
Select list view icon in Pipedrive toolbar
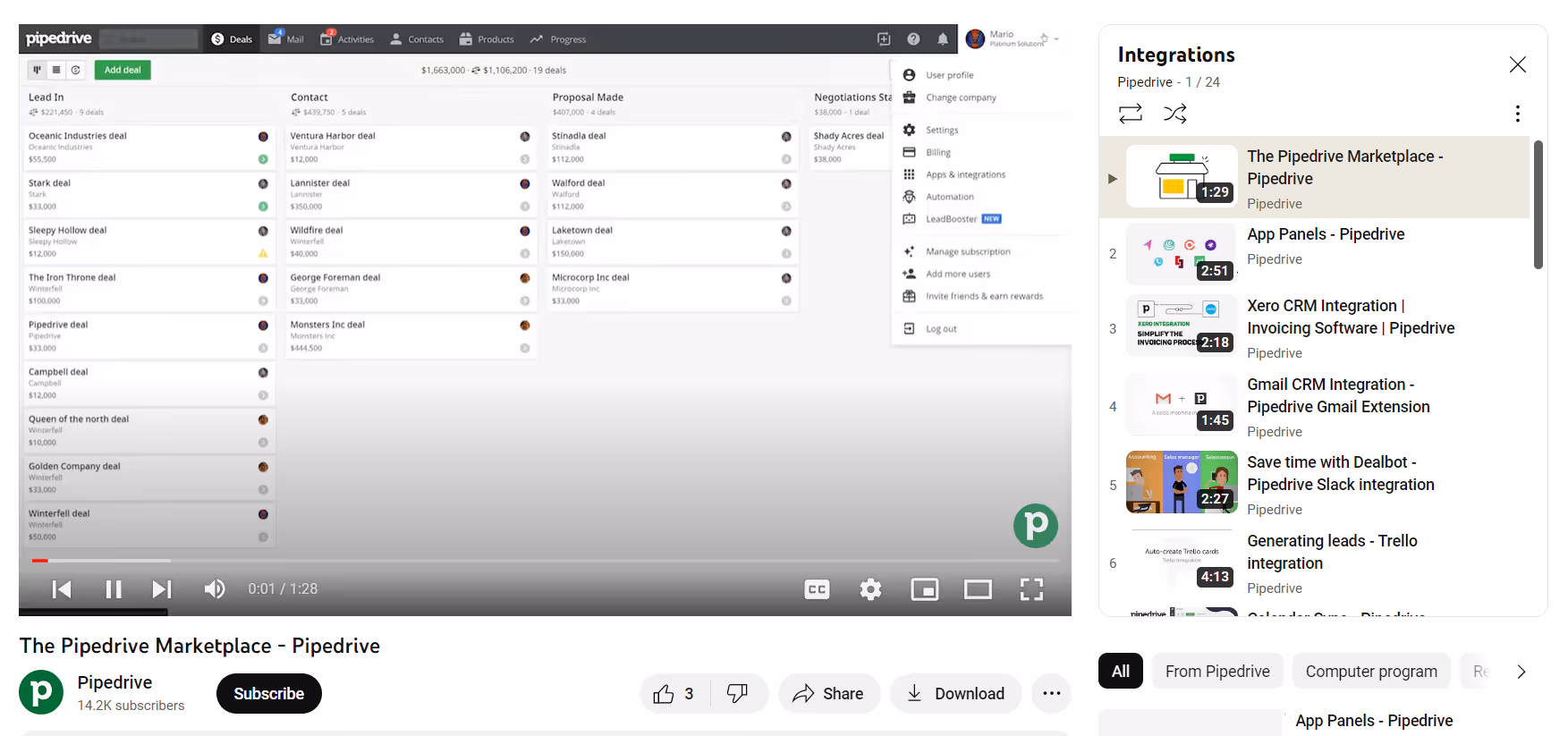point(56,70)
